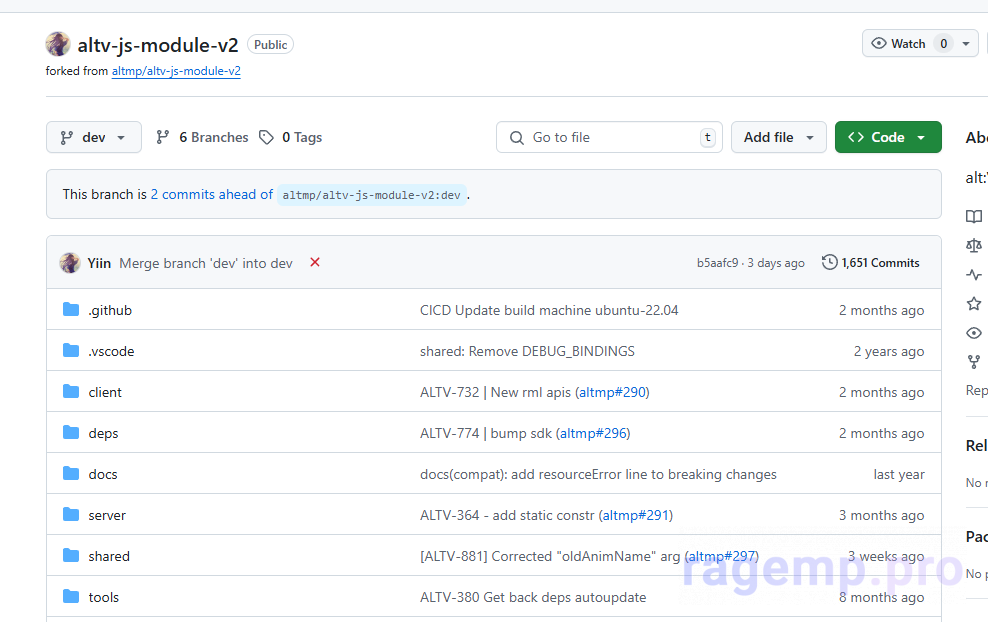Click the magnifier icon in file search

517,137
